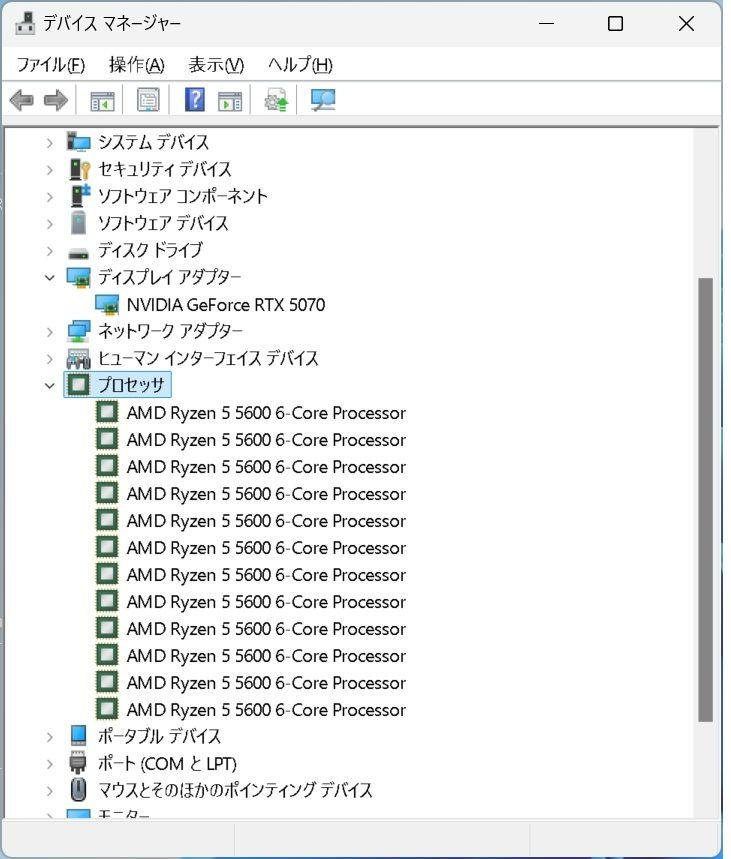Screen dimensions: 731x859
Task: Expand the ネットワーク アダプター node
Action: pyautogui.click(x=50, y=332)
